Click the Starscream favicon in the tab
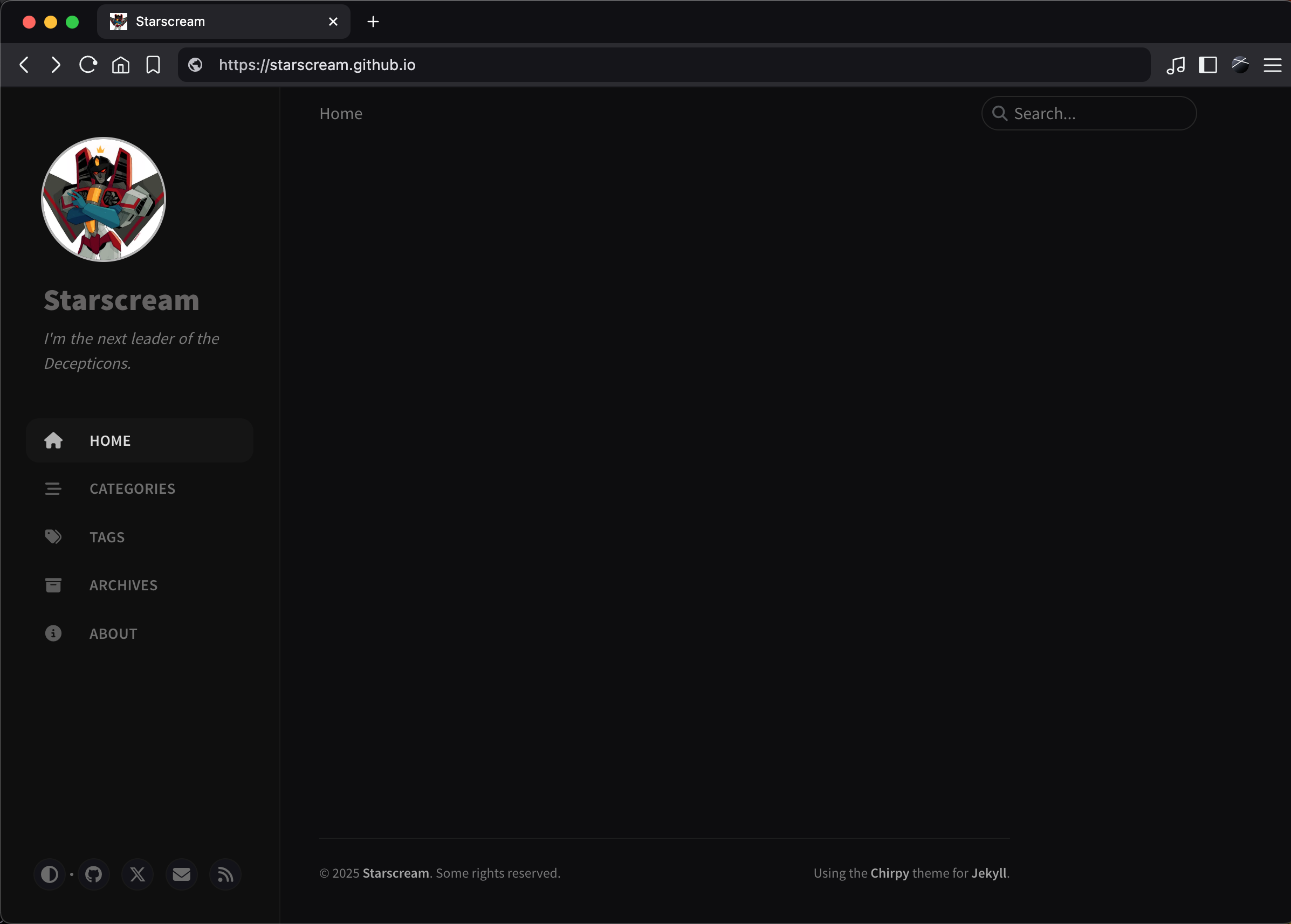This screenshot has width=1291, height=924. tap(119, 22)
